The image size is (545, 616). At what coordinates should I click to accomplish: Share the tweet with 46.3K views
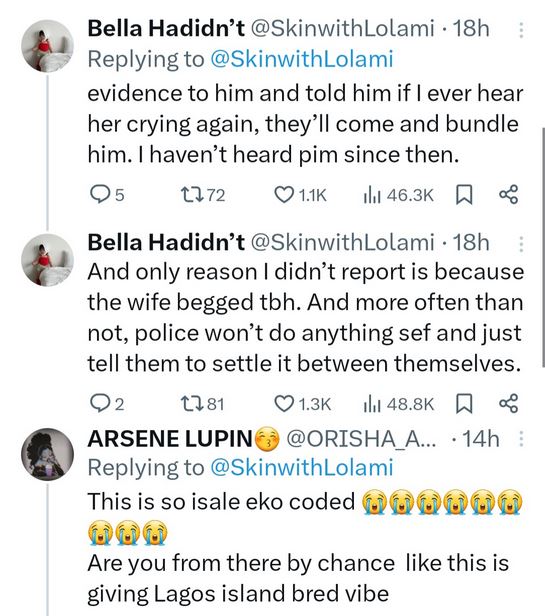(508, 195)
